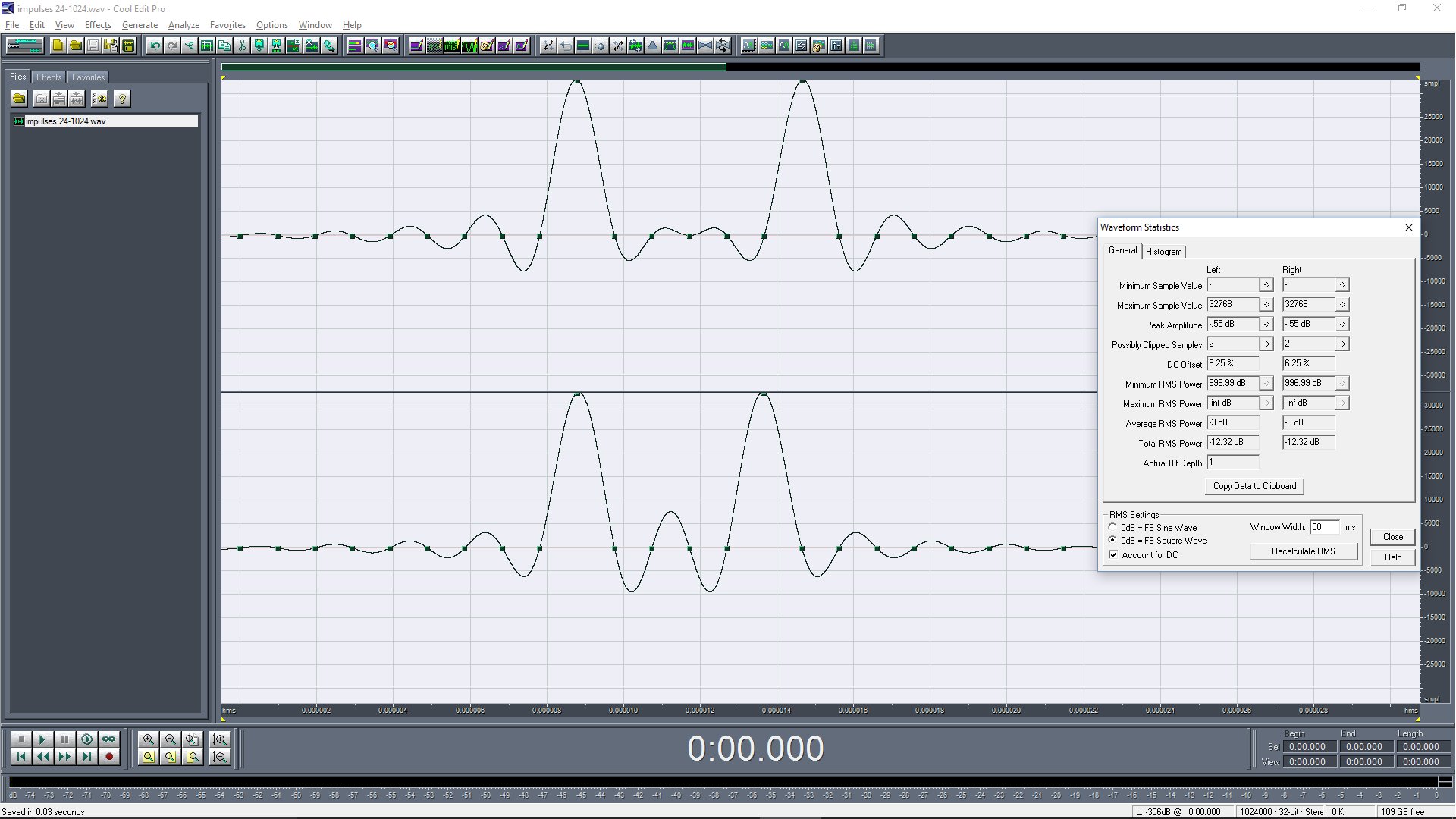Click the Trim/crop selection toolbar icon
1456x819 pixels.
[206, 45]
